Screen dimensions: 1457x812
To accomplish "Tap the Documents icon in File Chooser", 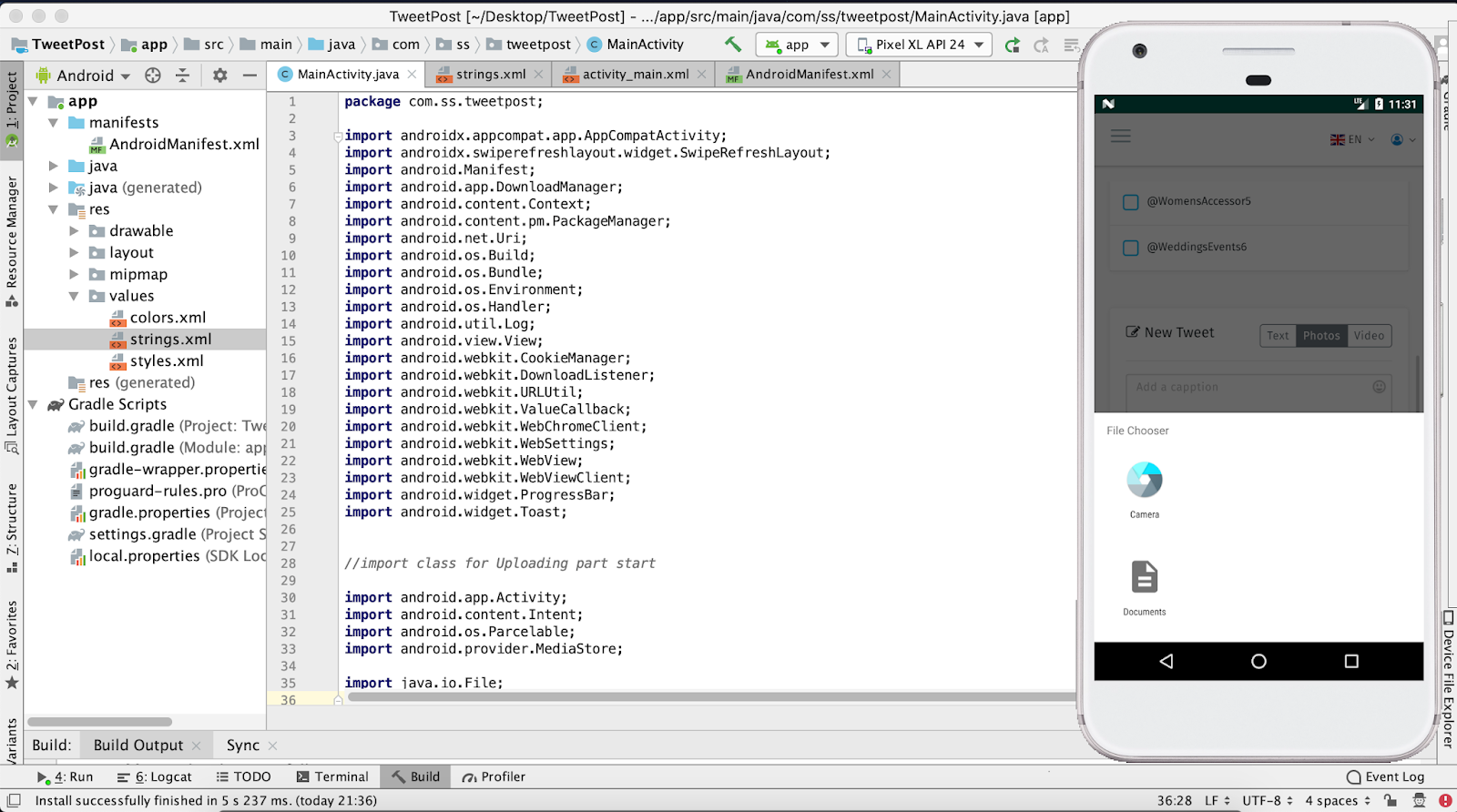I will click(1145, 577).
